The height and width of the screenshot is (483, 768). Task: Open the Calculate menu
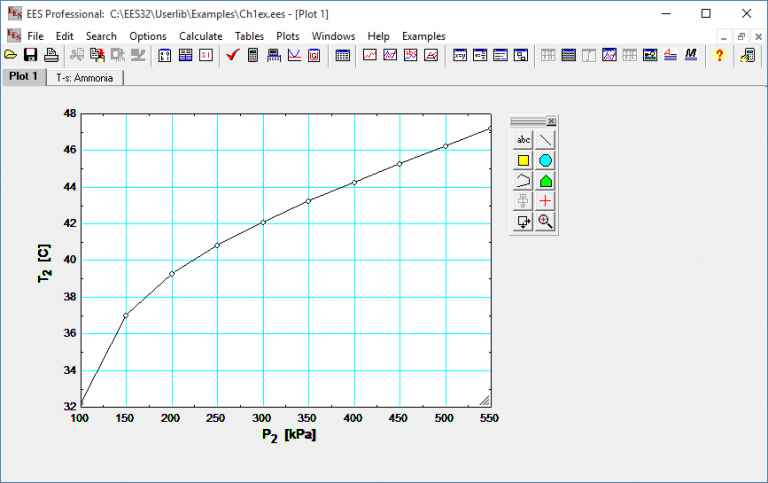200,36
